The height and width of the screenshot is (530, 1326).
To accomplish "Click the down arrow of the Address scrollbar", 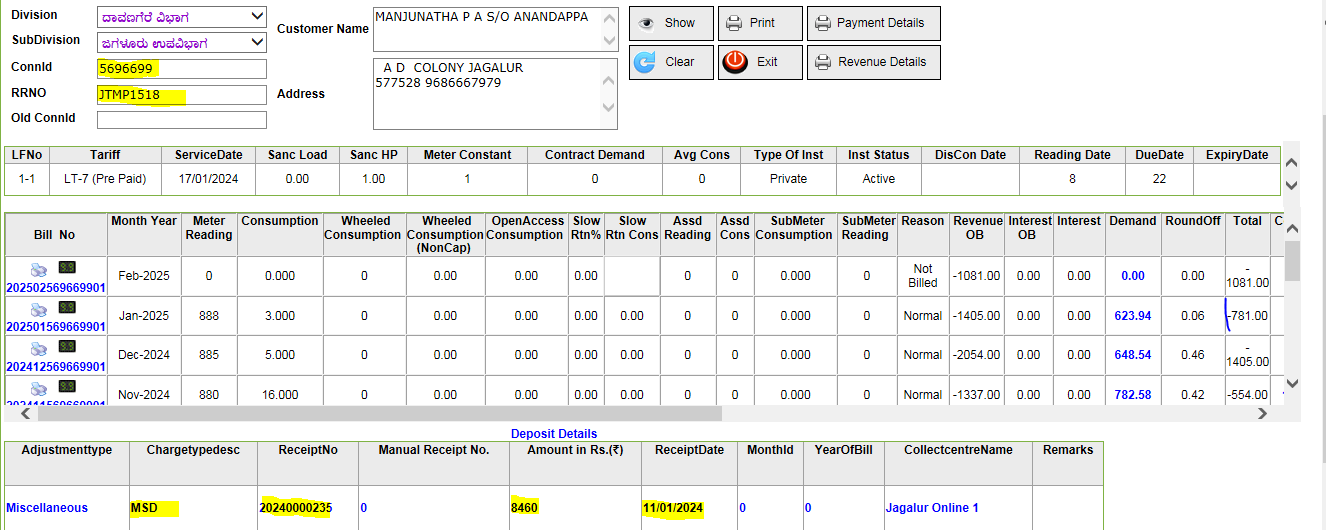I will pos(610,108).
